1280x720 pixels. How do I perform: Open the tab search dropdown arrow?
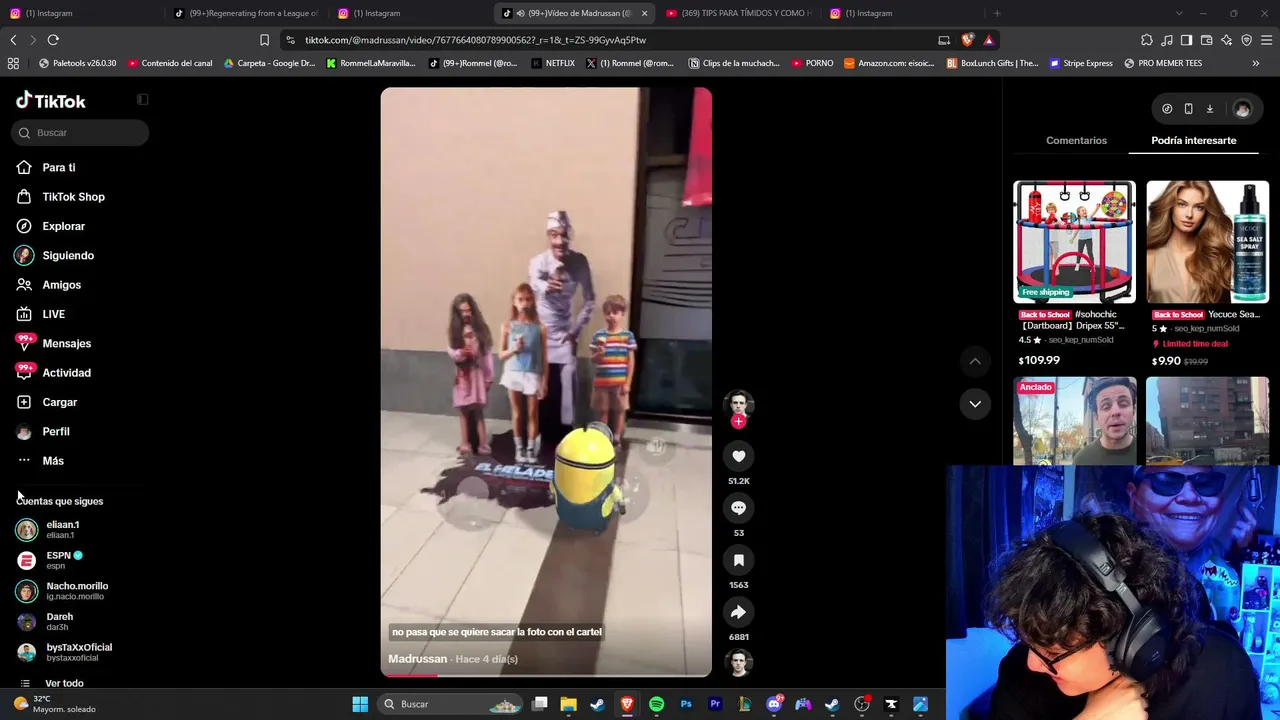click(1179, 13)
